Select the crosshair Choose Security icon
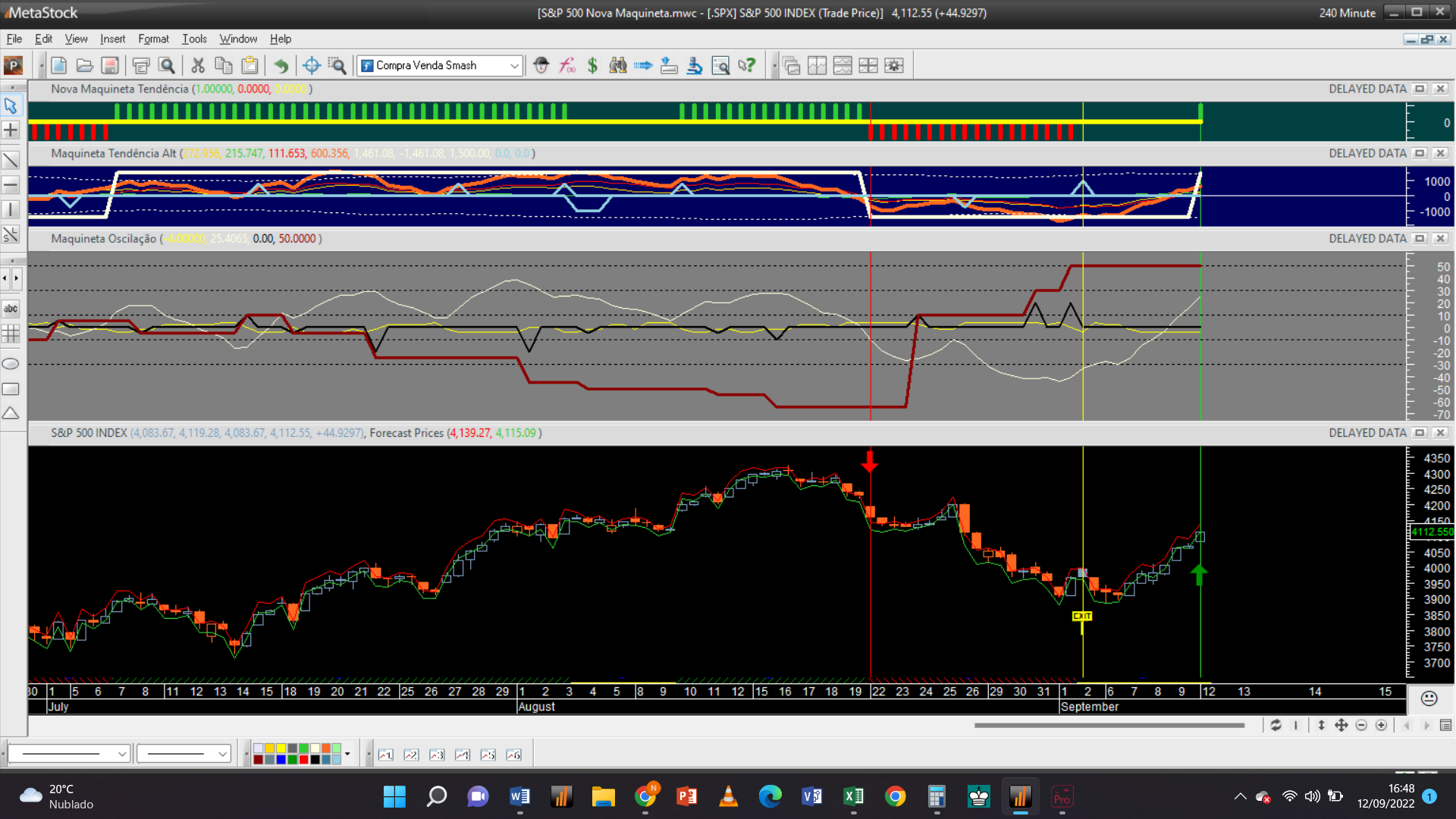Image resolution: width=1456 pixels, height=819 pixels. [x=311, y=66]
